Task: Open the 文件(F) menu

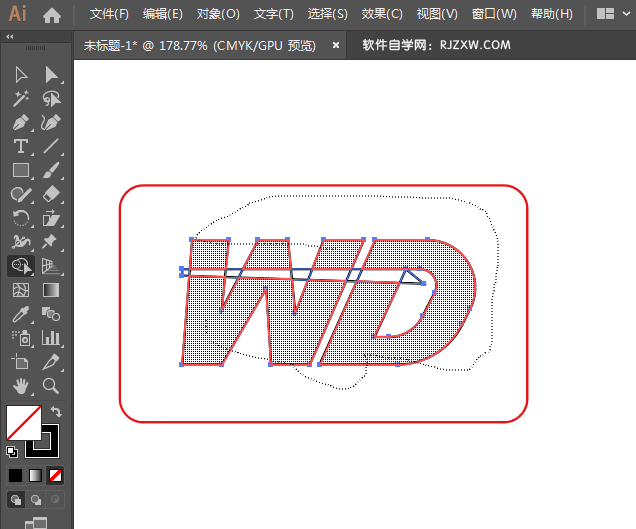Action: pos(109,14)
